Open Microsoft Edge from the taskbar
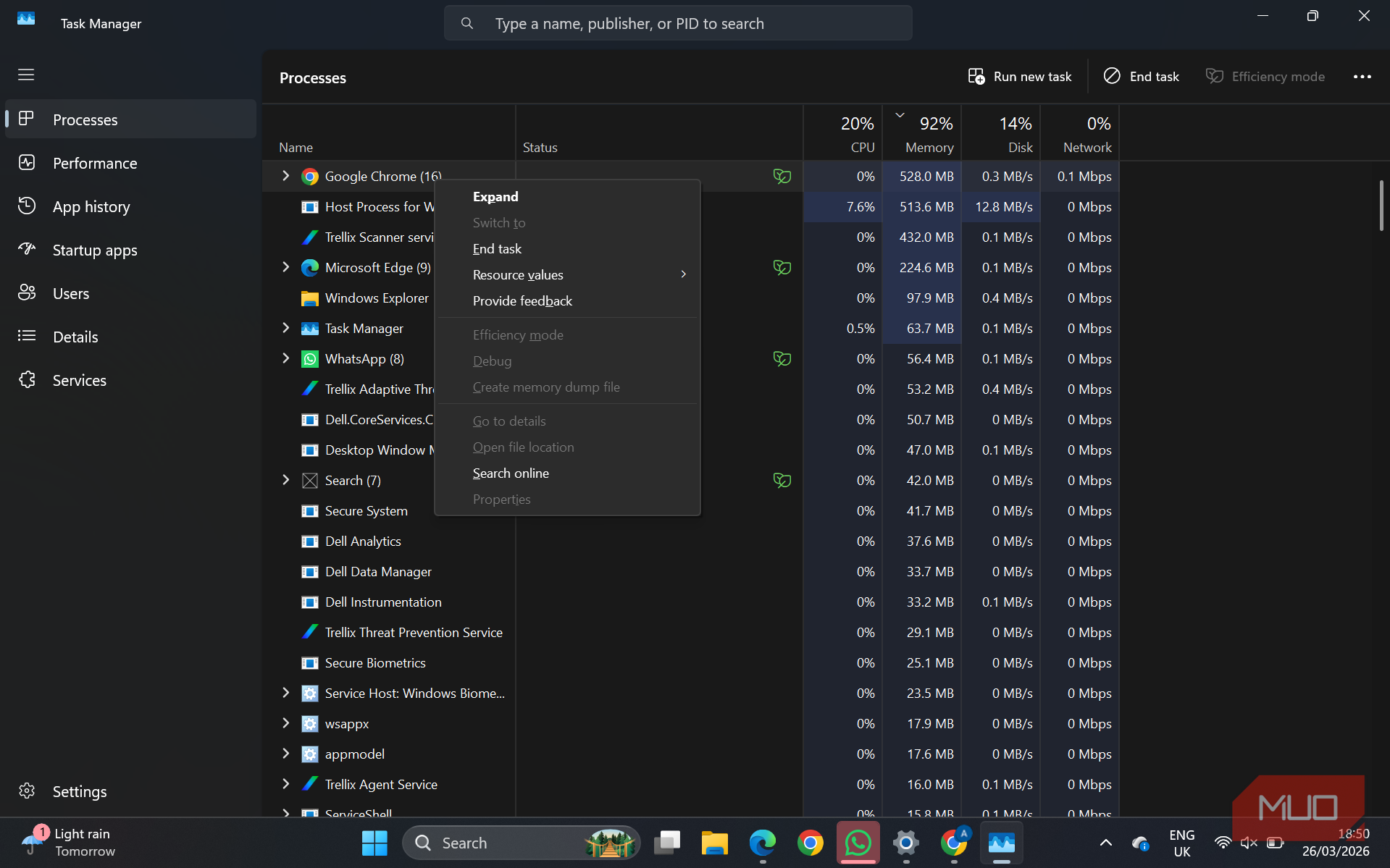Viewport: 1390px width, 868px height. (762, 843)
